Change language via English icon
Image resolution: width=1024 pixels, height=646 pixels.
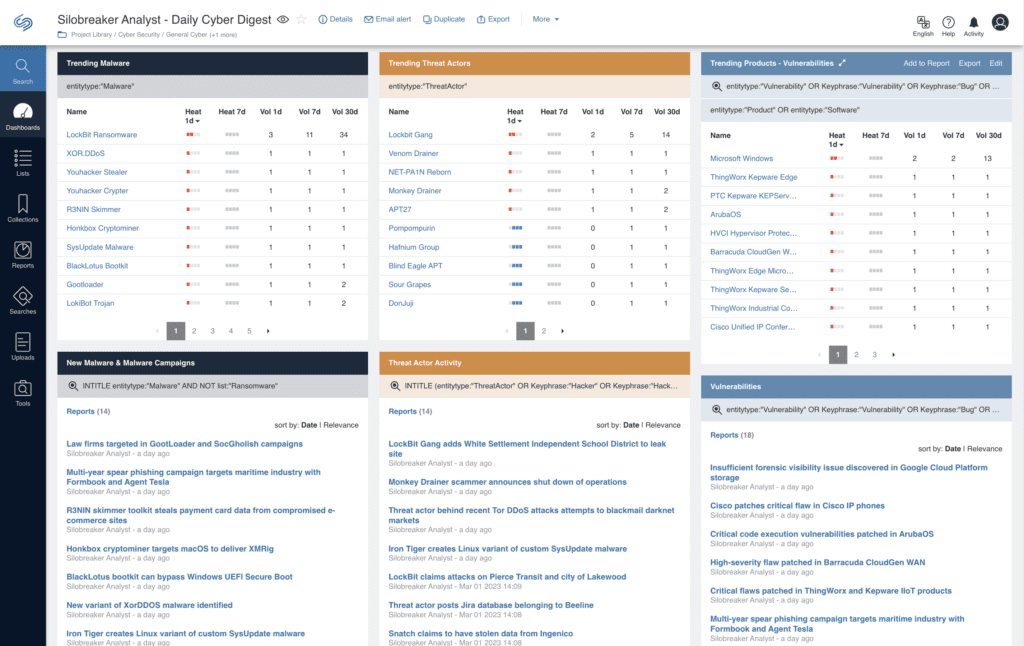click(923, 26)
